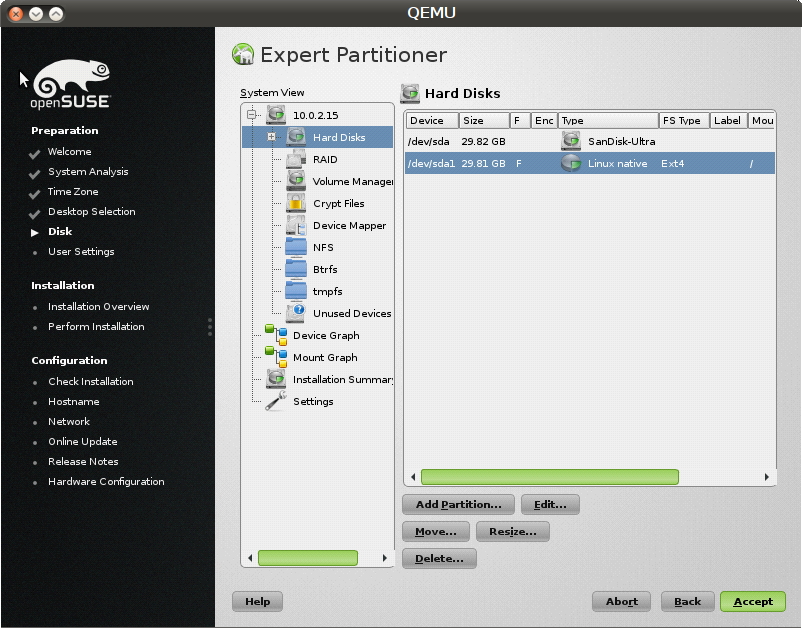This screenshot has width=802, height=628.
Task: Click System View scrollbar right arrow
Action: [x=385, y=558]
